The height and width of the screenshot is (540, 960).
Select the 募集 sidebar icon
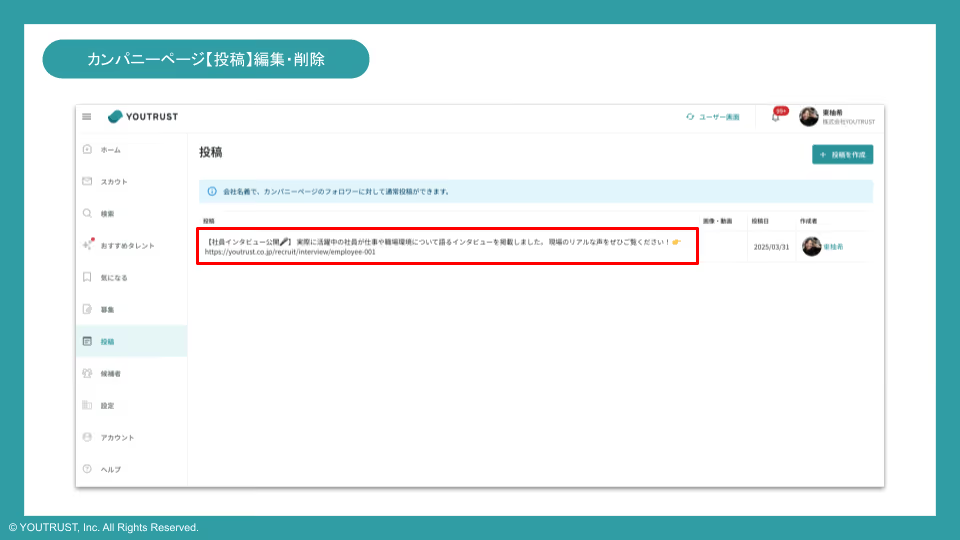88,309
